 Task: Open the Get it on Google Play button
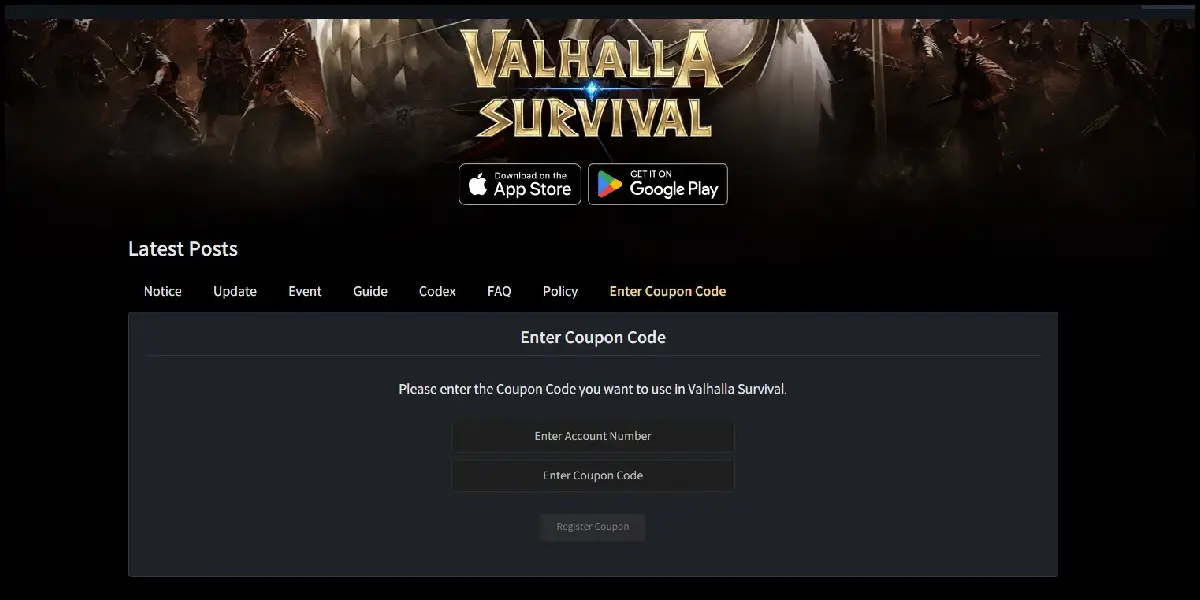tap(658, 184)
